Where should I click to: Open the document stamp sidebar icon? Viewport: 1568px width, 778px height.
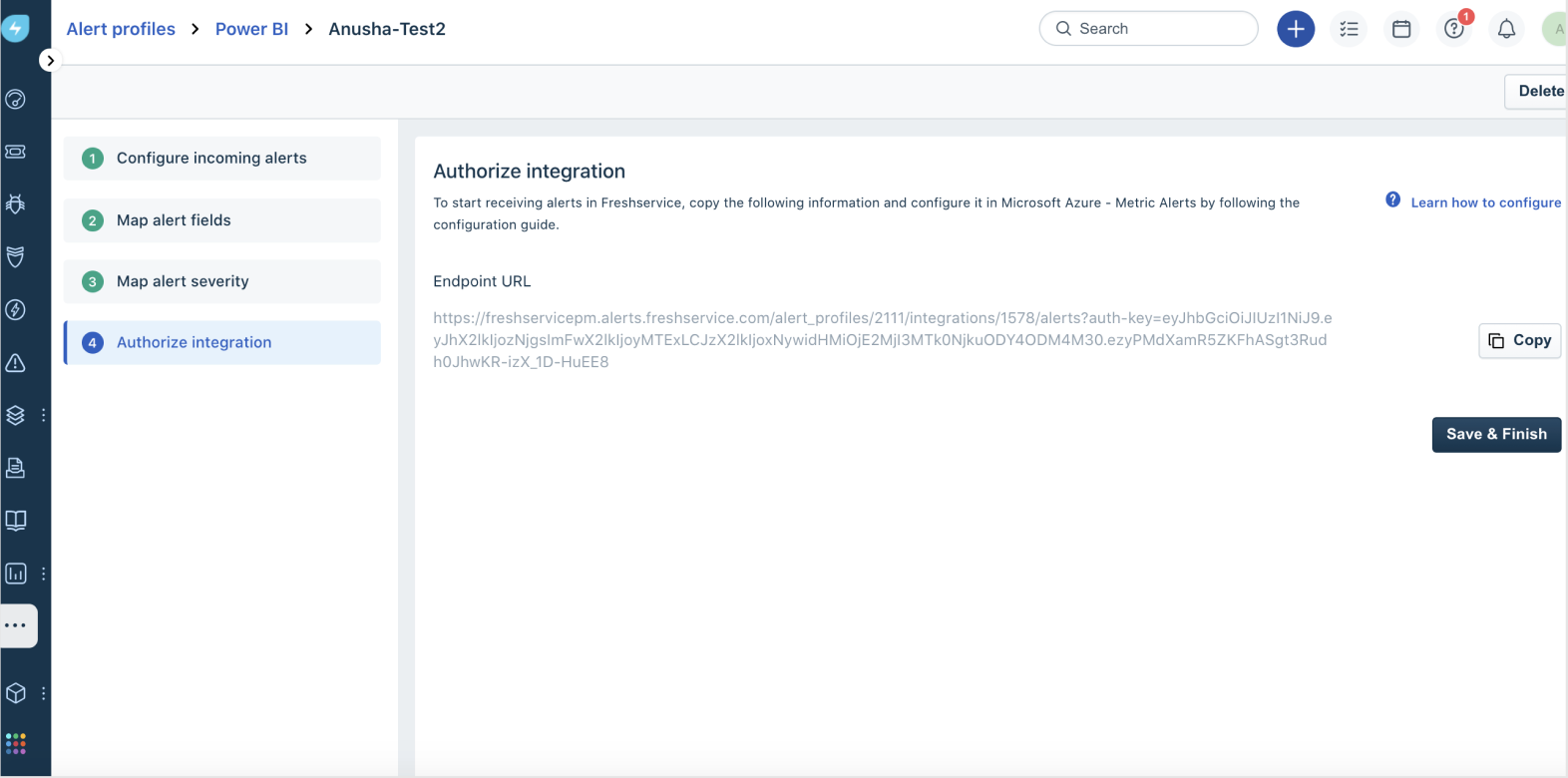16,468
